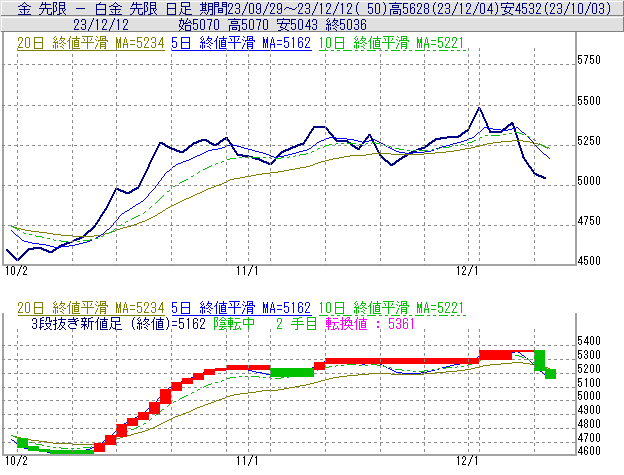Click the 4700 axis label on lower chart
This screenshot has width=624, height=475.
point(589,438)
